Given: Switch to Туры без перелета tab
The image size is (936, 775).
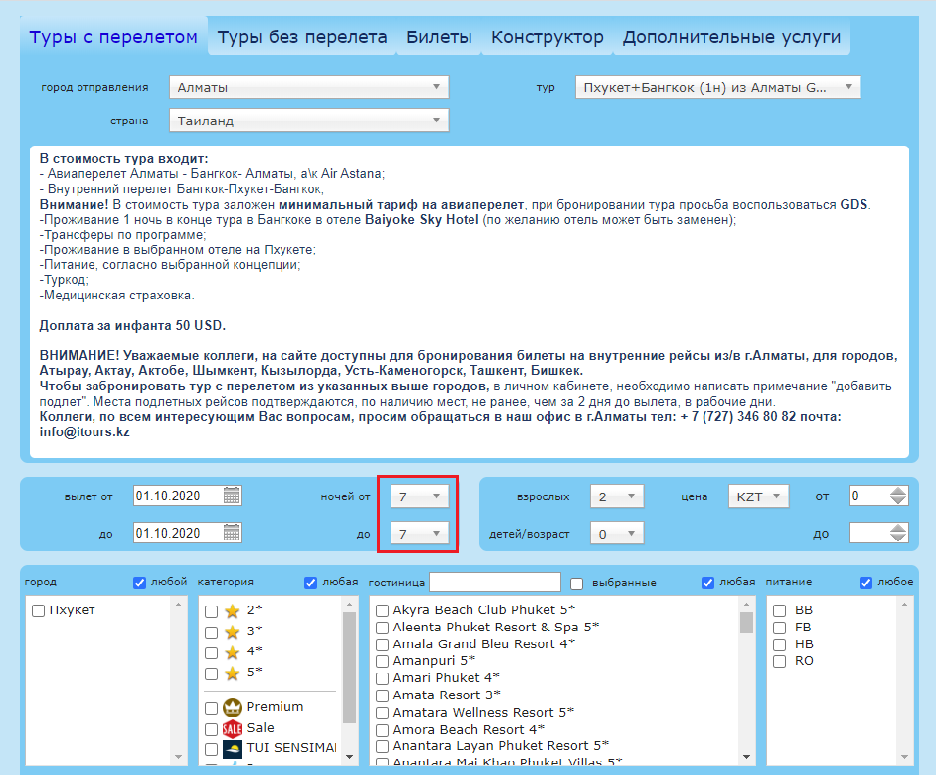Looking at the screenshot, I should point(302,38).
